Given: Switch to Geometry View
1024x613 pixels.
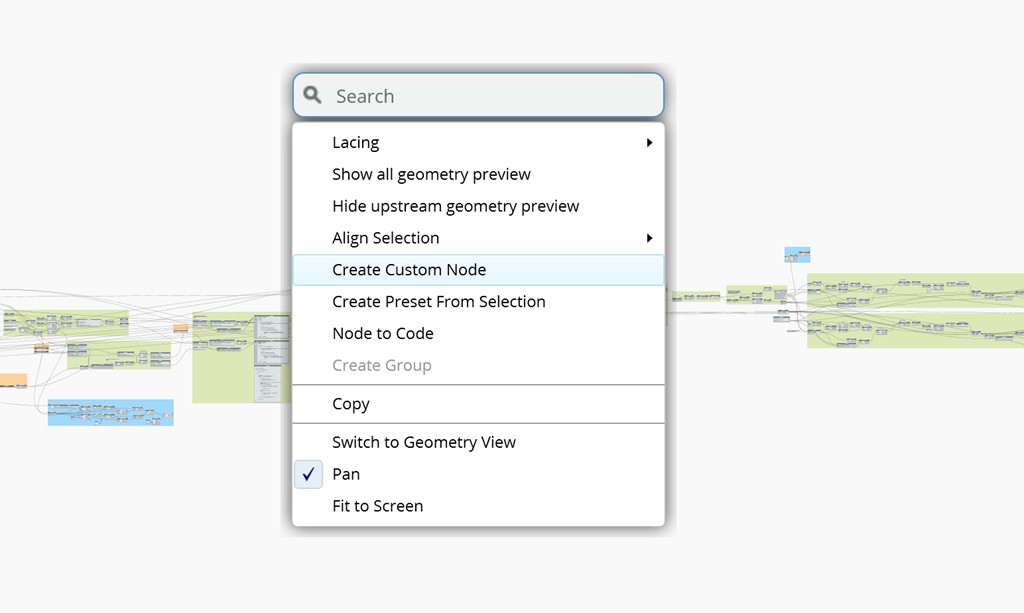Looking at the screenshot, I should pos(424,442).
